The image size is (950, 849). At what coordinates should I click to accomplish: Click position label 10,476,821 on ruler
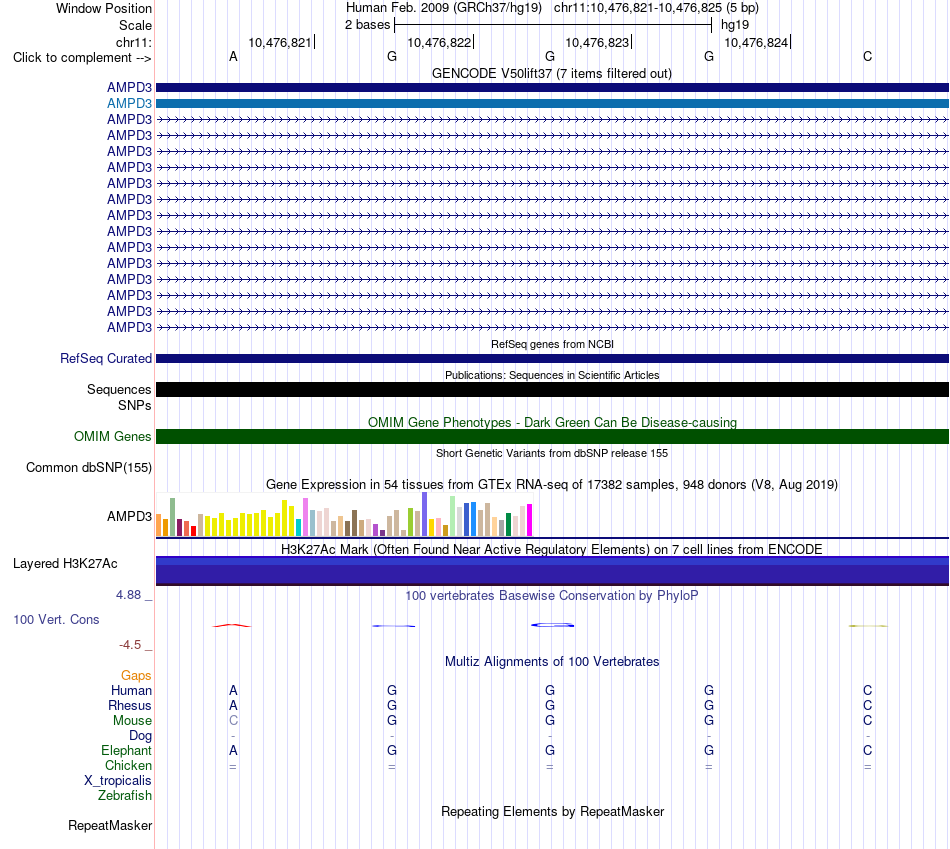[x=279, y=42]
